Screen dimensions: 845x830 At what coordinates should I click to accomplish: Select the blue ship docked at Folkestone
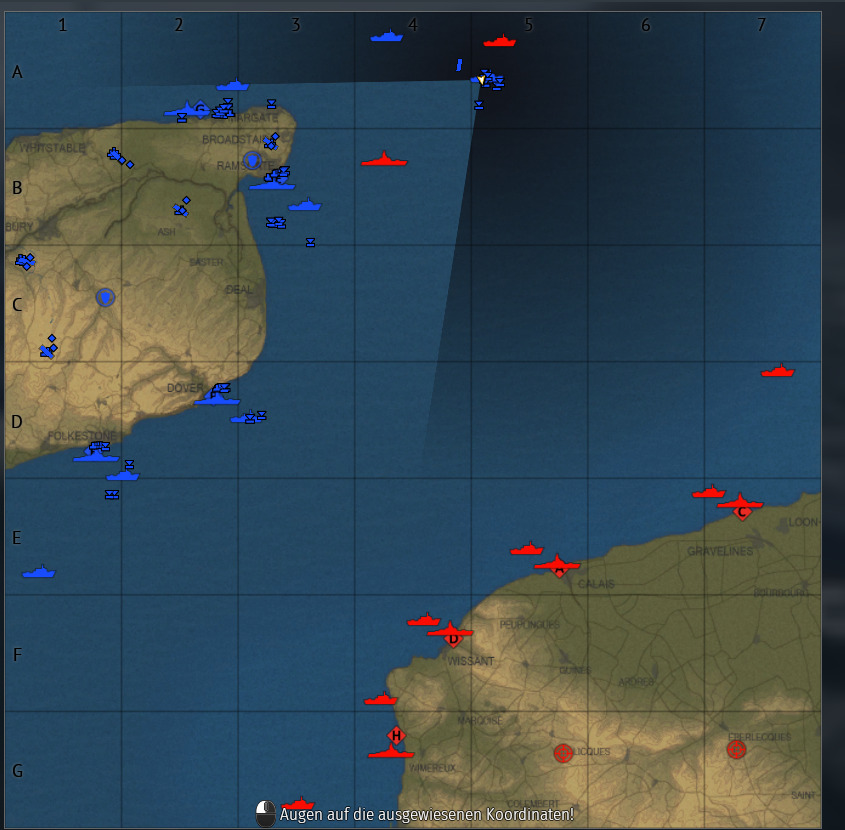(x=96, y=456)
